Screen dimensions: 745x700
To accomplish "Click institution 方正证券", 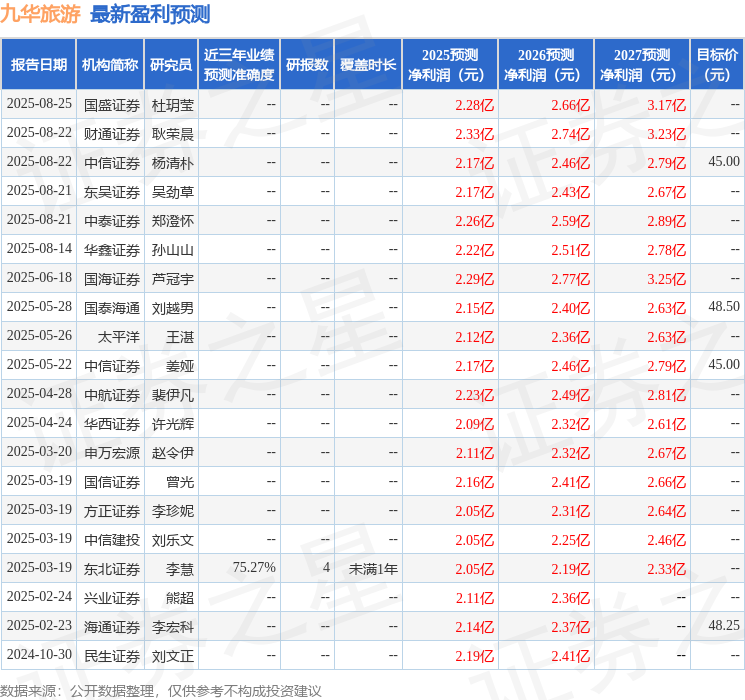I will pos(112,511).
